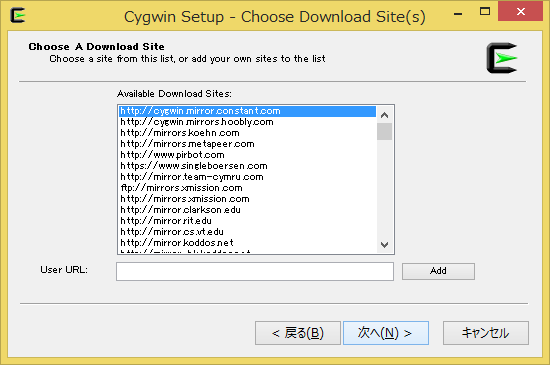550x365 pixels.
Task: Select http://mirror.koddos.net mirror
Action: click(x=247, y=243)
